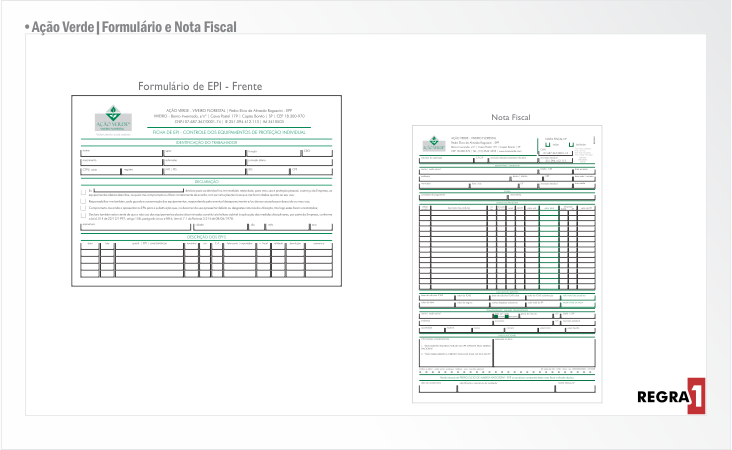Tick the 'Comprometo-me' declaration checkbox
Image resolution: width=732 pixels, height=450 pixels.
(x=83, y=208)
